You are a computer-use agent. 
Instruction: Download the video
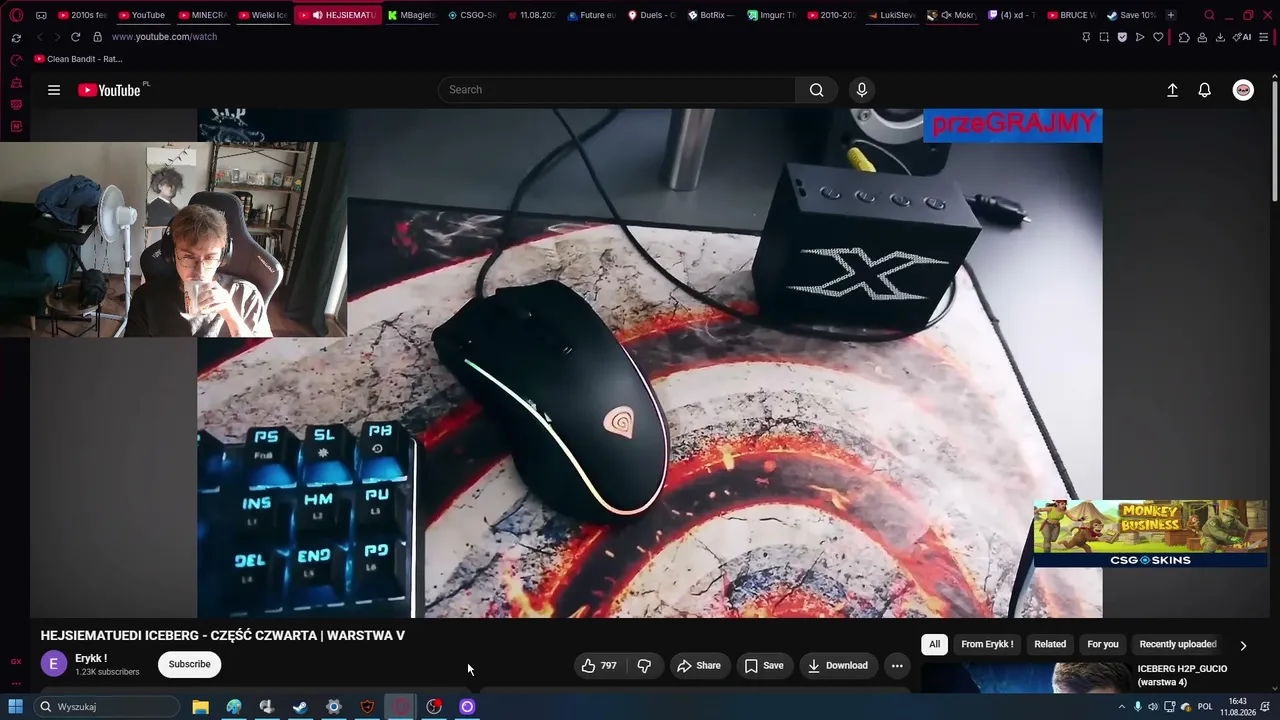pyautogui.click(x=838, y=665)
